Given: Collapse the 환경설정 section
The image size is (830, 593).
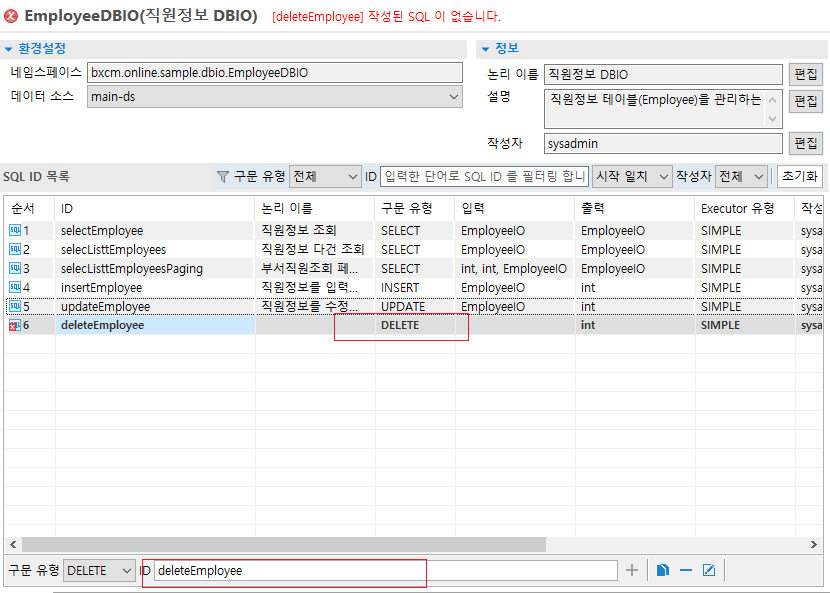Looking at the screenshot, I should pos(9,48).
